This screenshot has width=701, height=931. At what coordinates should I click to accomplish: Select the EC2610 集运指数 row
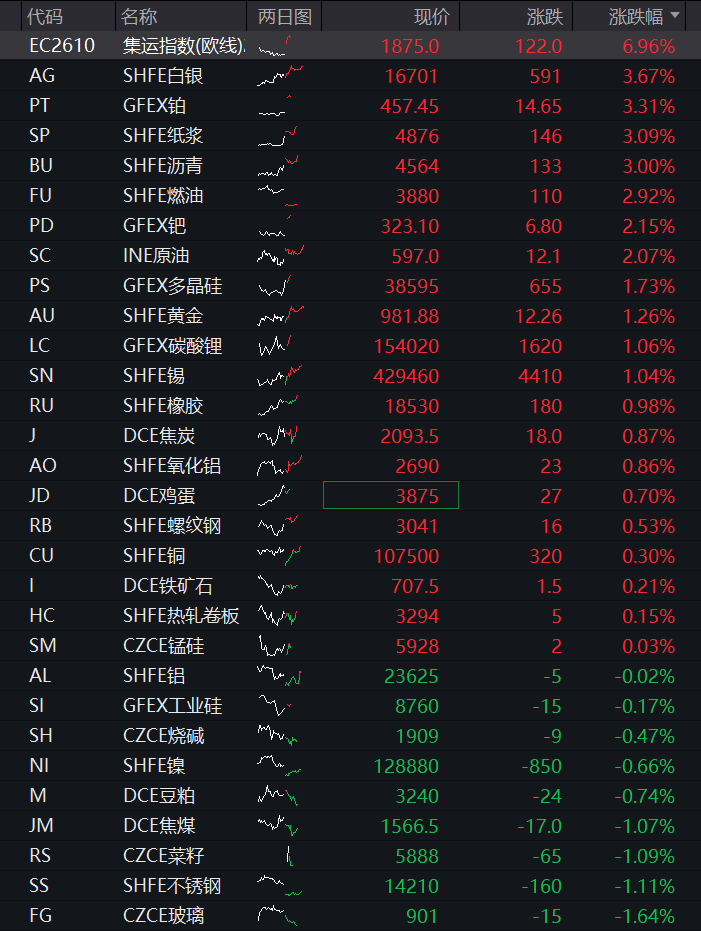click(x=350, y=46)
